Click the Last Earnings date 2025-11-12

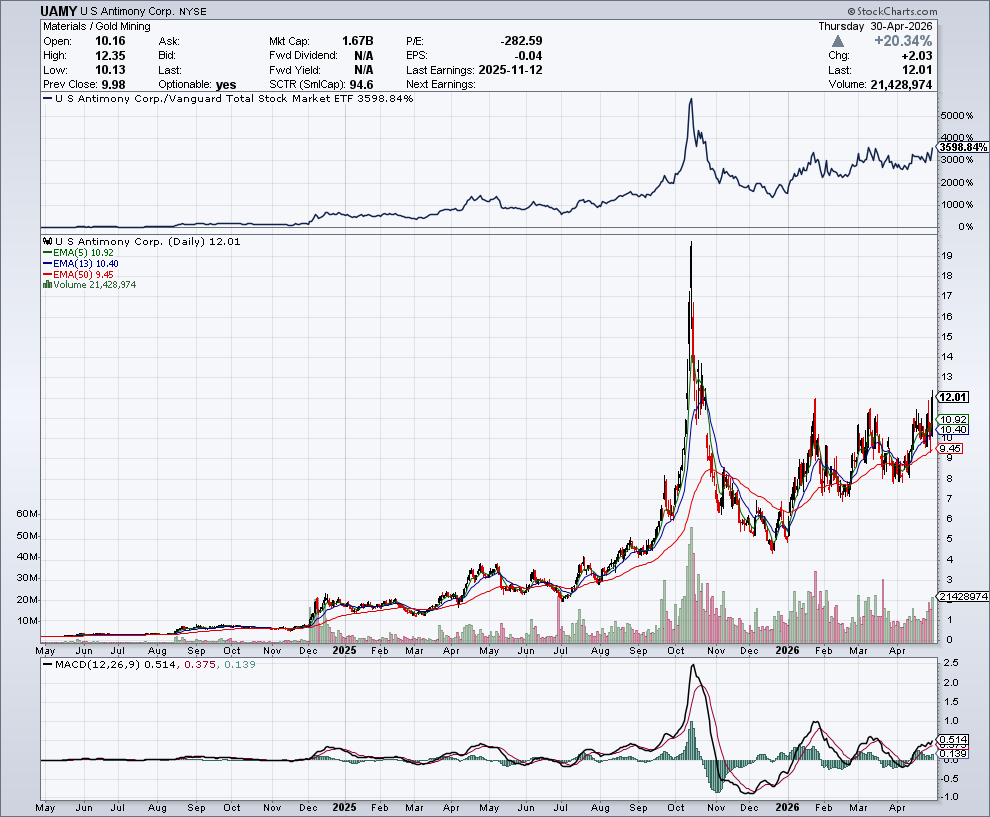point(510,70)
